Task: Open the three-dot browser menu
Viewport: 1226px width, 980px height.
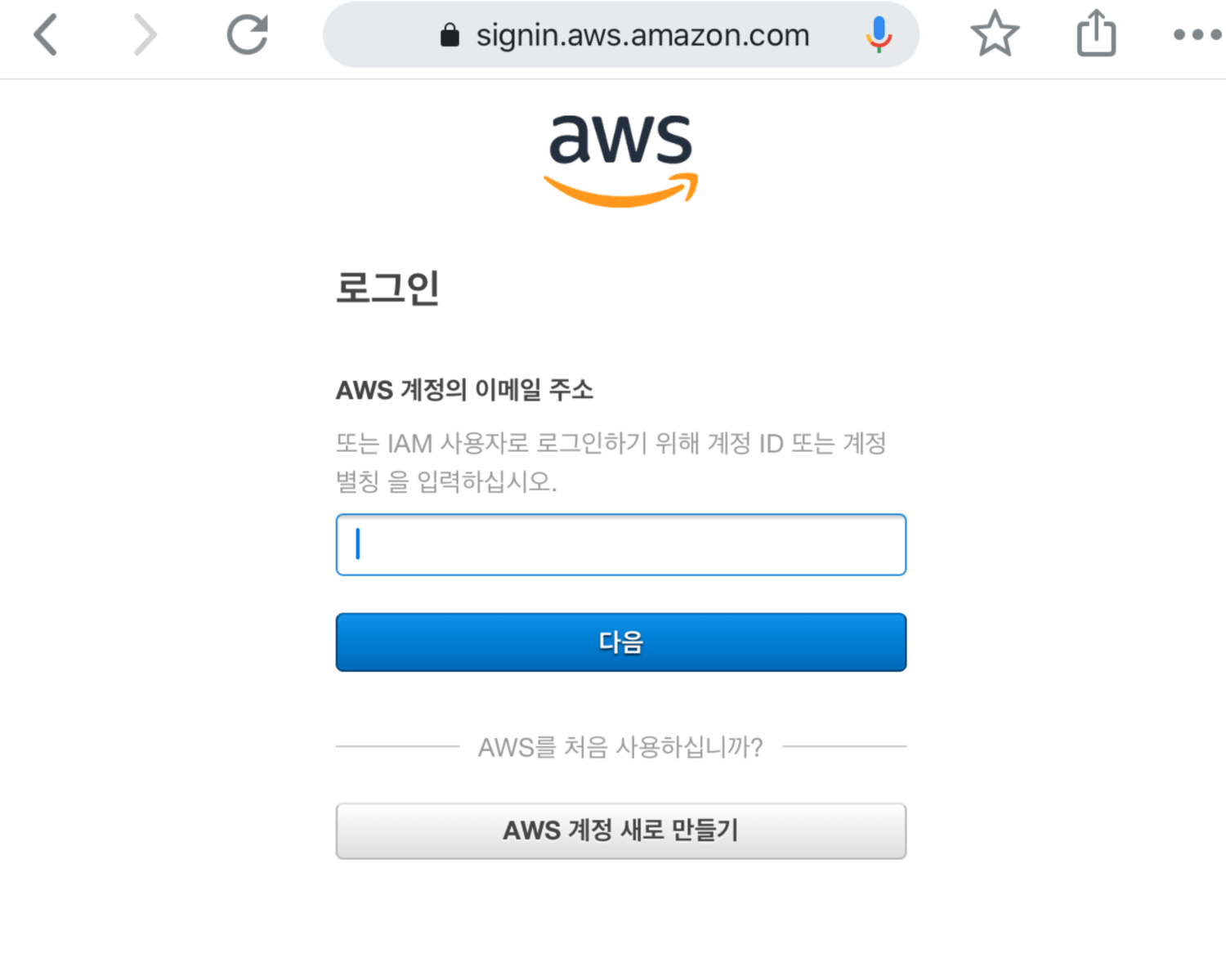Action: 1197,35
